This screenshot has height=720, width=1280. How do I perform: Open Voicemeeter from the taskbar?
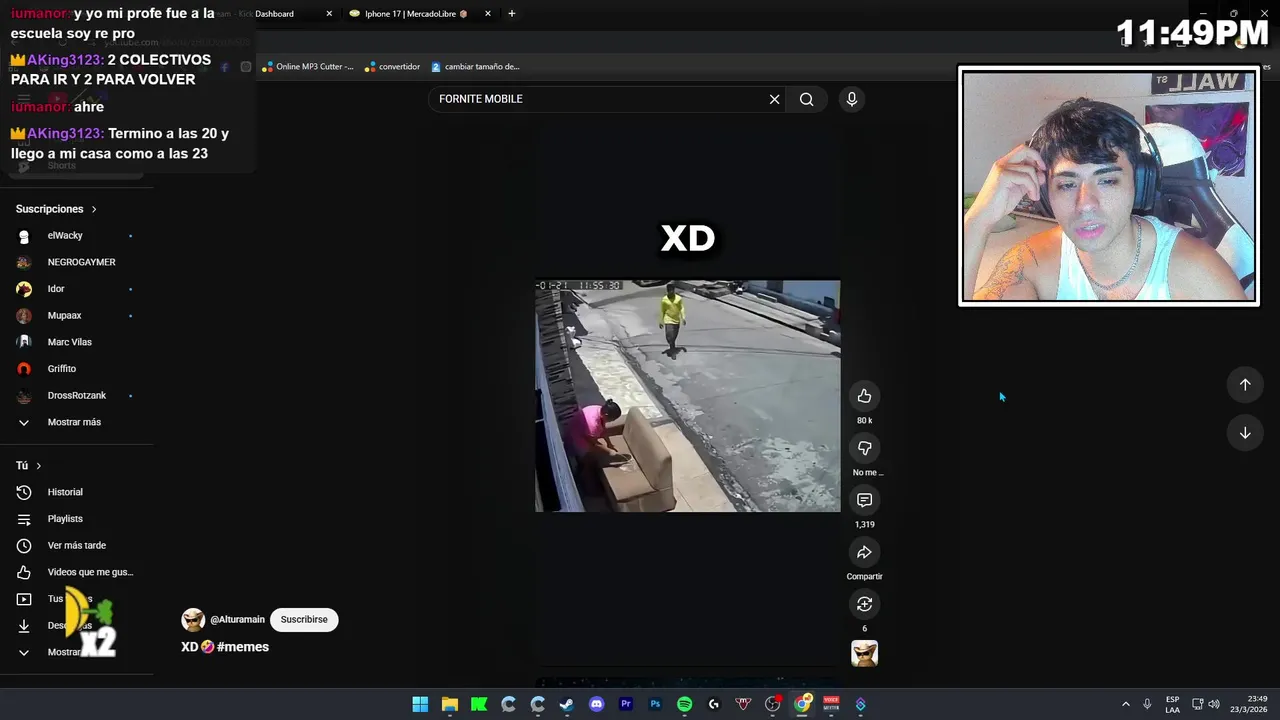831,704
